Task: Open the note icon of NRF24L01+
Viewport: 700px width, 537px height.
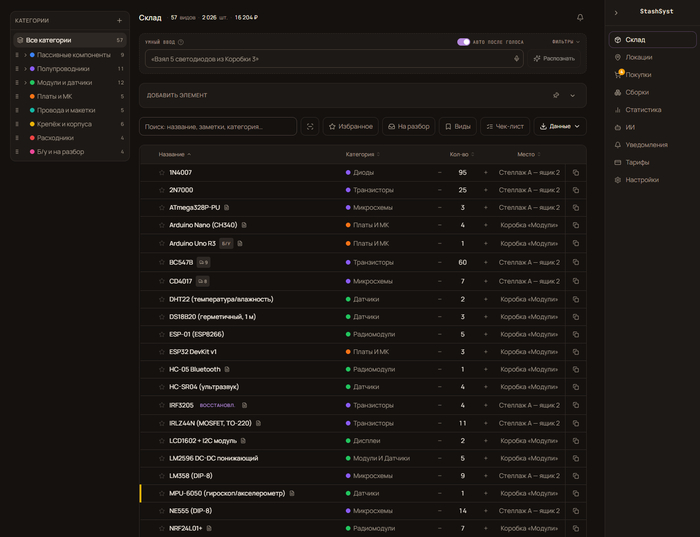Action: pos(209,528)
